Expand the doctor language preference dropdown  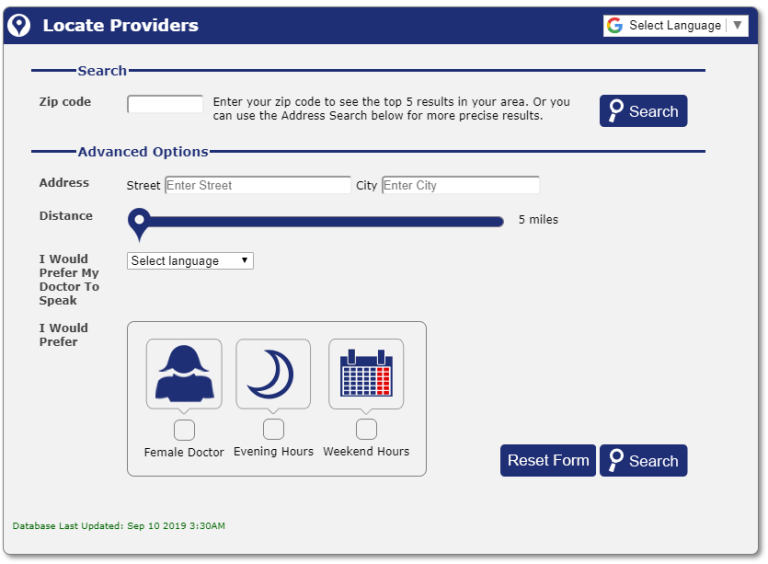tap(190, 261)
